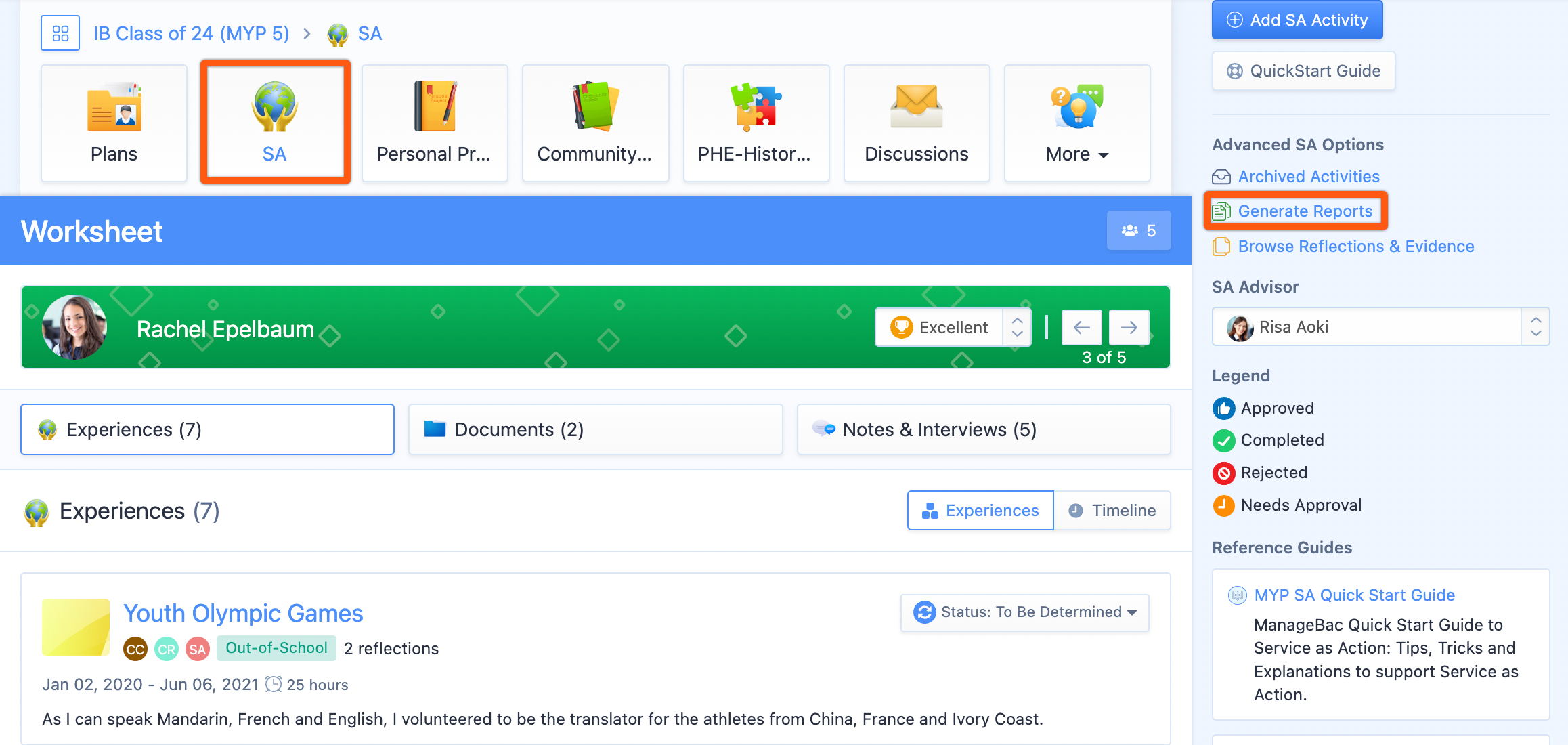1568x745 pixels.
Task: Click the Browse Reflections page icon
Action: tap(1221, 247)
